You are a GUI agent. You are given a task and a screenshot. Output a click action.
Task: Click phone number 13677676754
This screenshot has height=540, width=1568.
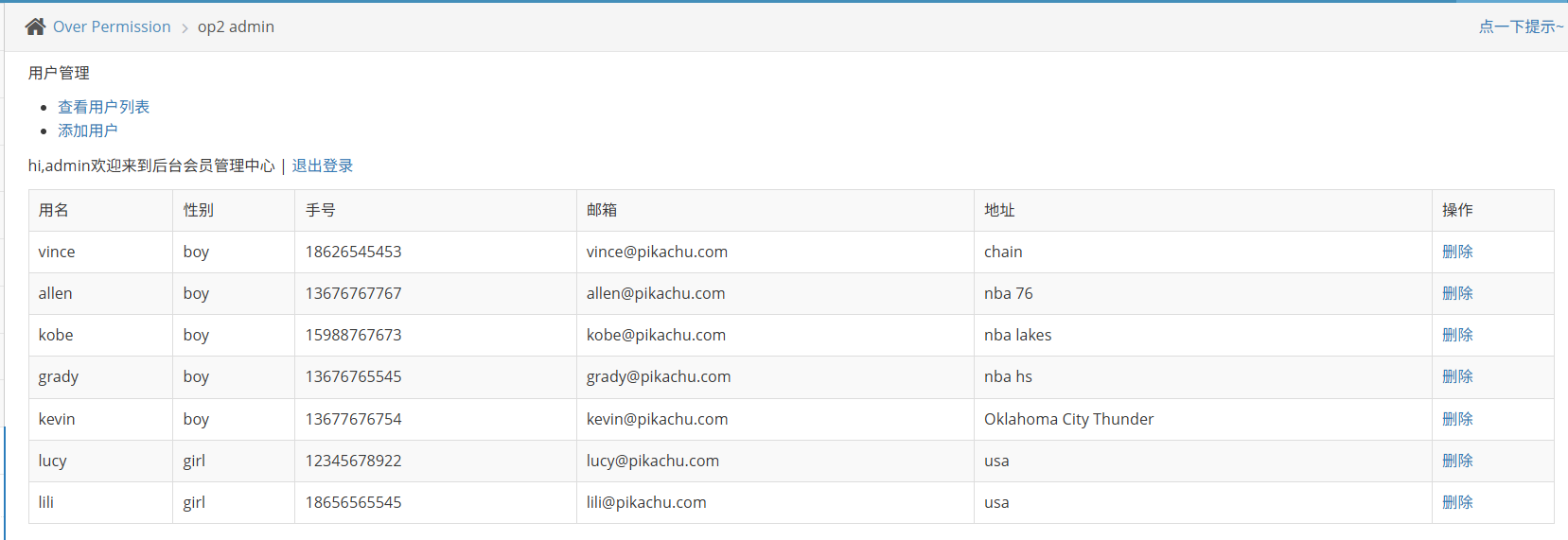click(354, 419)
